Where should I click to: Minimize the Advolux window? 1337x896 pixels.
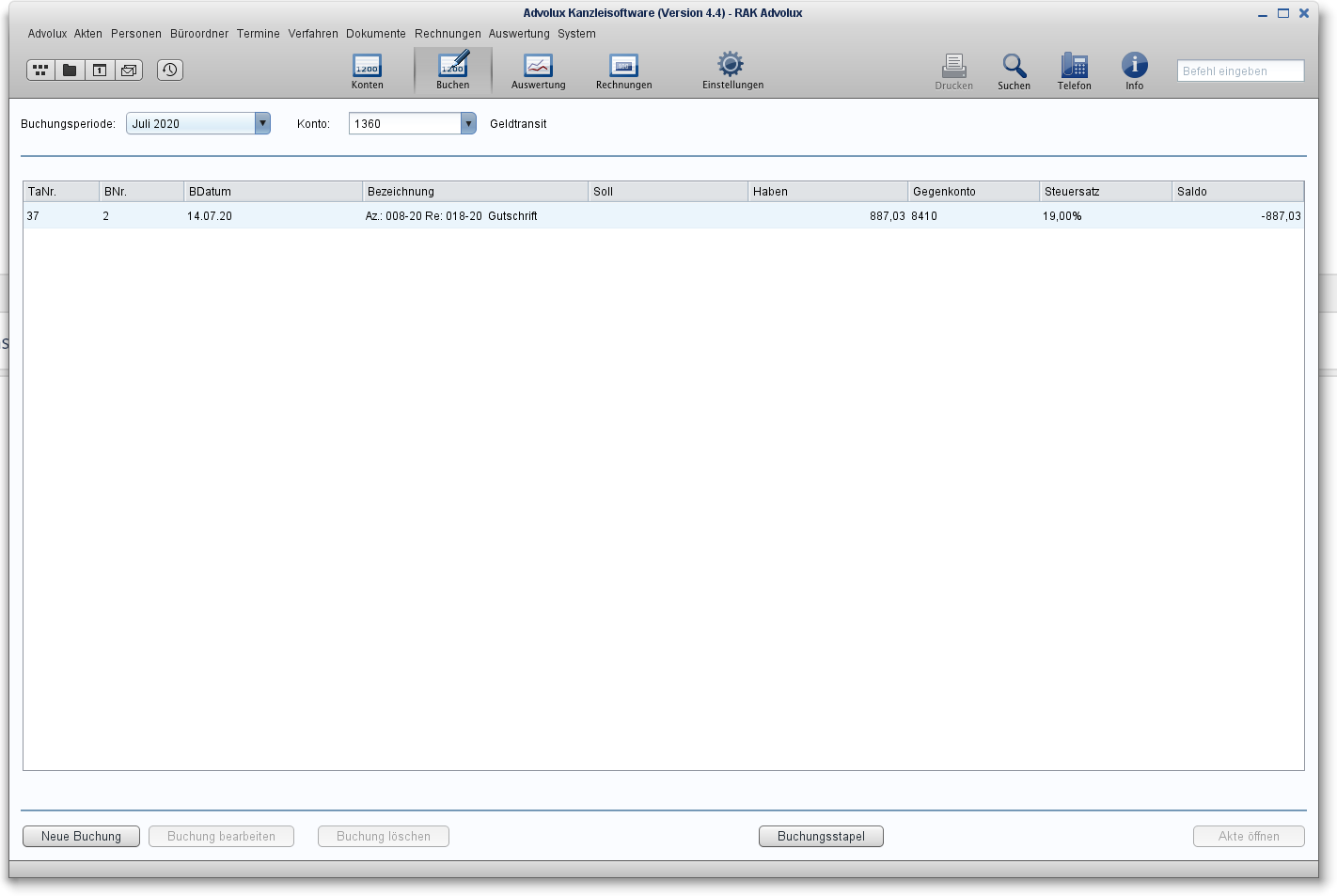[x=1263, y=14]
